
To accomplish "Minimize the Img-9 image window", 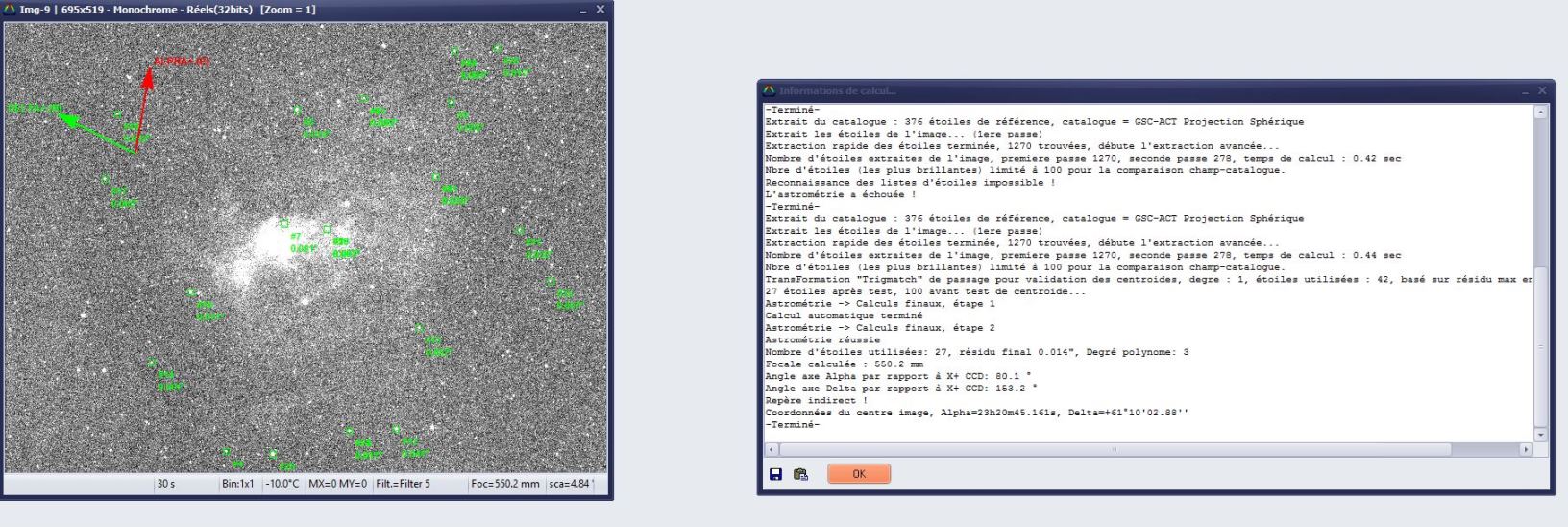I will coord(582,10).
